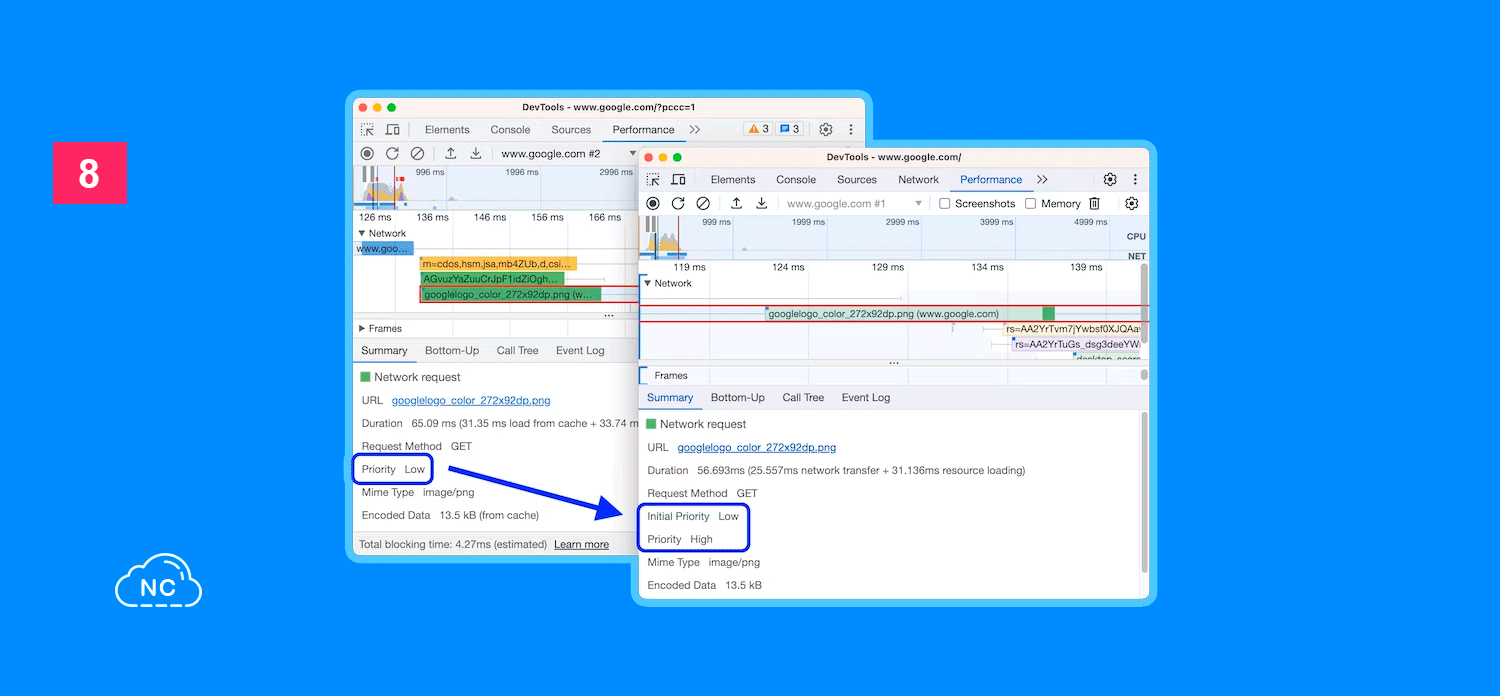Viewport: 1500px width, 696px height.
Task: Switch to Sources tab in back window
Action: pos(571,130)
